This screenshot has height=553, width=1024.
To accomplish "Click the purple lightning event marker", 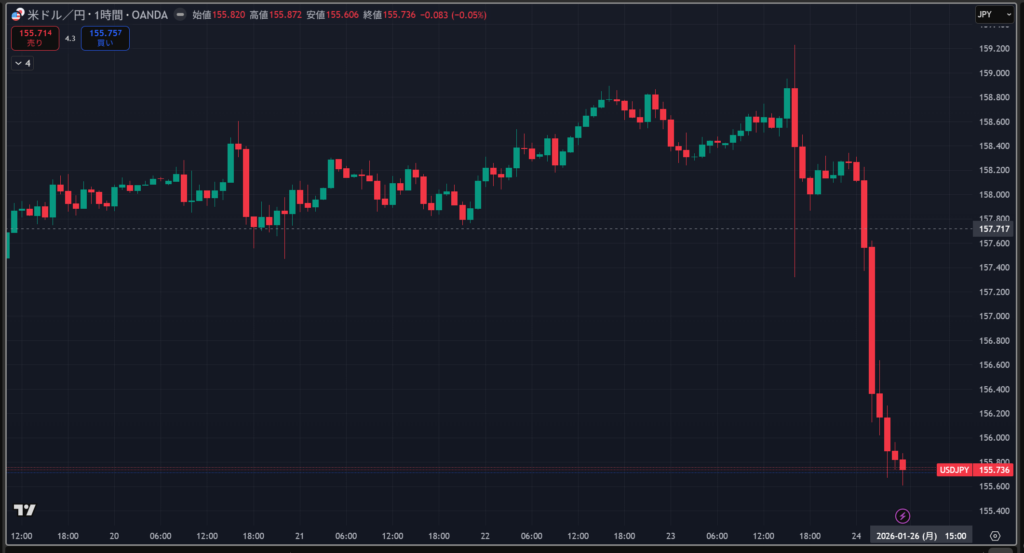I will [x=903, y=516].
